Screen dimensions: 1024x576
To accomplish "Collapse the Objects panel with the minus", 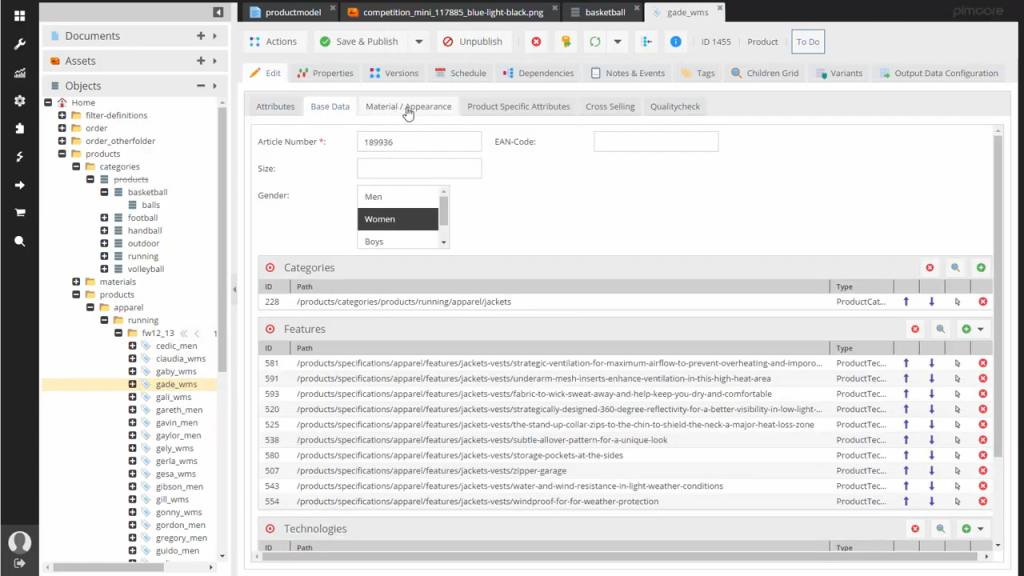I will point(199,85).
